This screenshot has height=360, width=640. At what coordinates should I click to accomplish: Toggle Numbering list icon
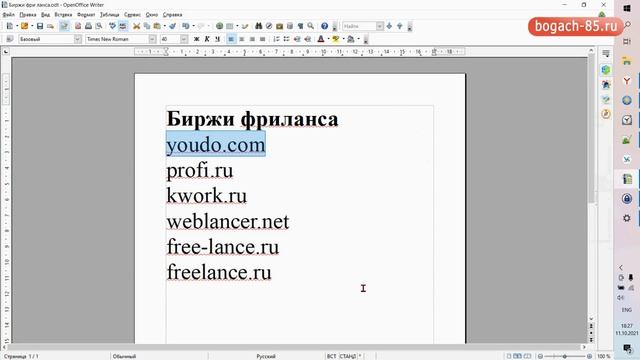click(276, 39)
